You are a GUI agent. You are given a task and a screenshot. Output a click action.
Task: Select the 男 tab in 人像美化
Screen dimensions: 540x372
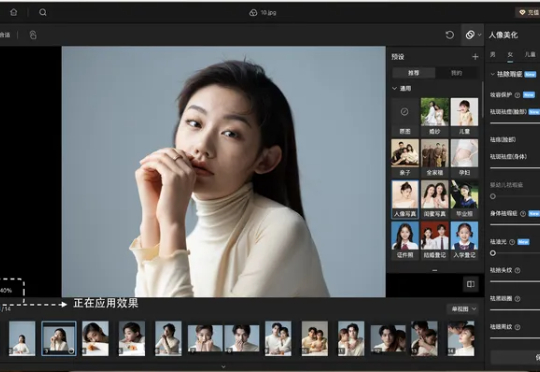tap(493, 54)
